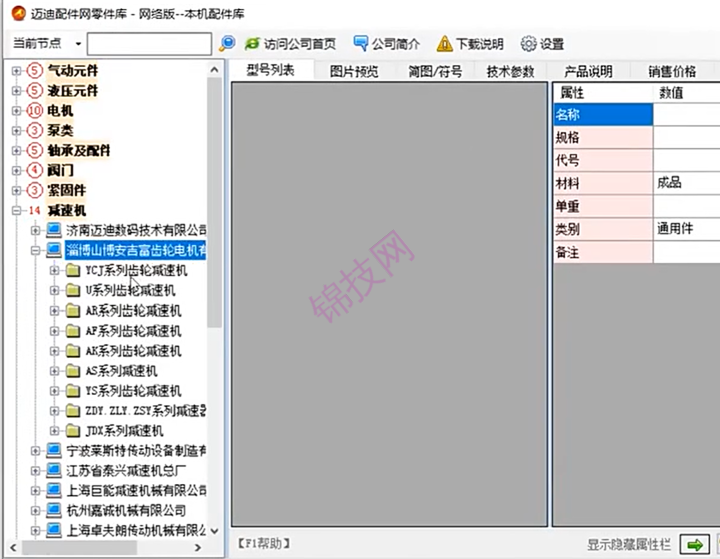Click folder icon of ZDY.ZLY.ZSY系列减速器
Viewport: 720px width, 559px height.
73,411
